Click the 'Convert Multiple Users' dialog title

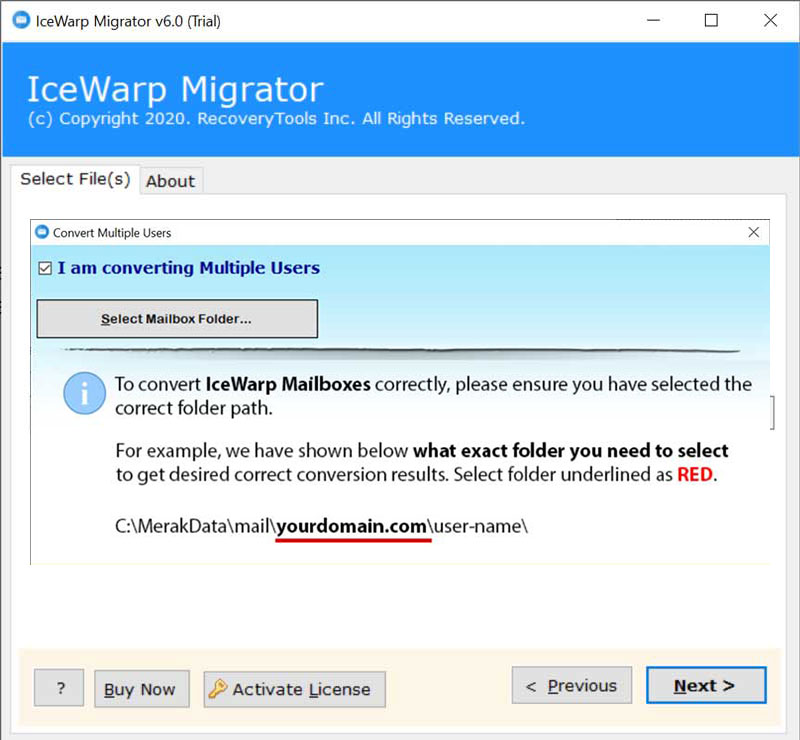click(x=112, y=233)
